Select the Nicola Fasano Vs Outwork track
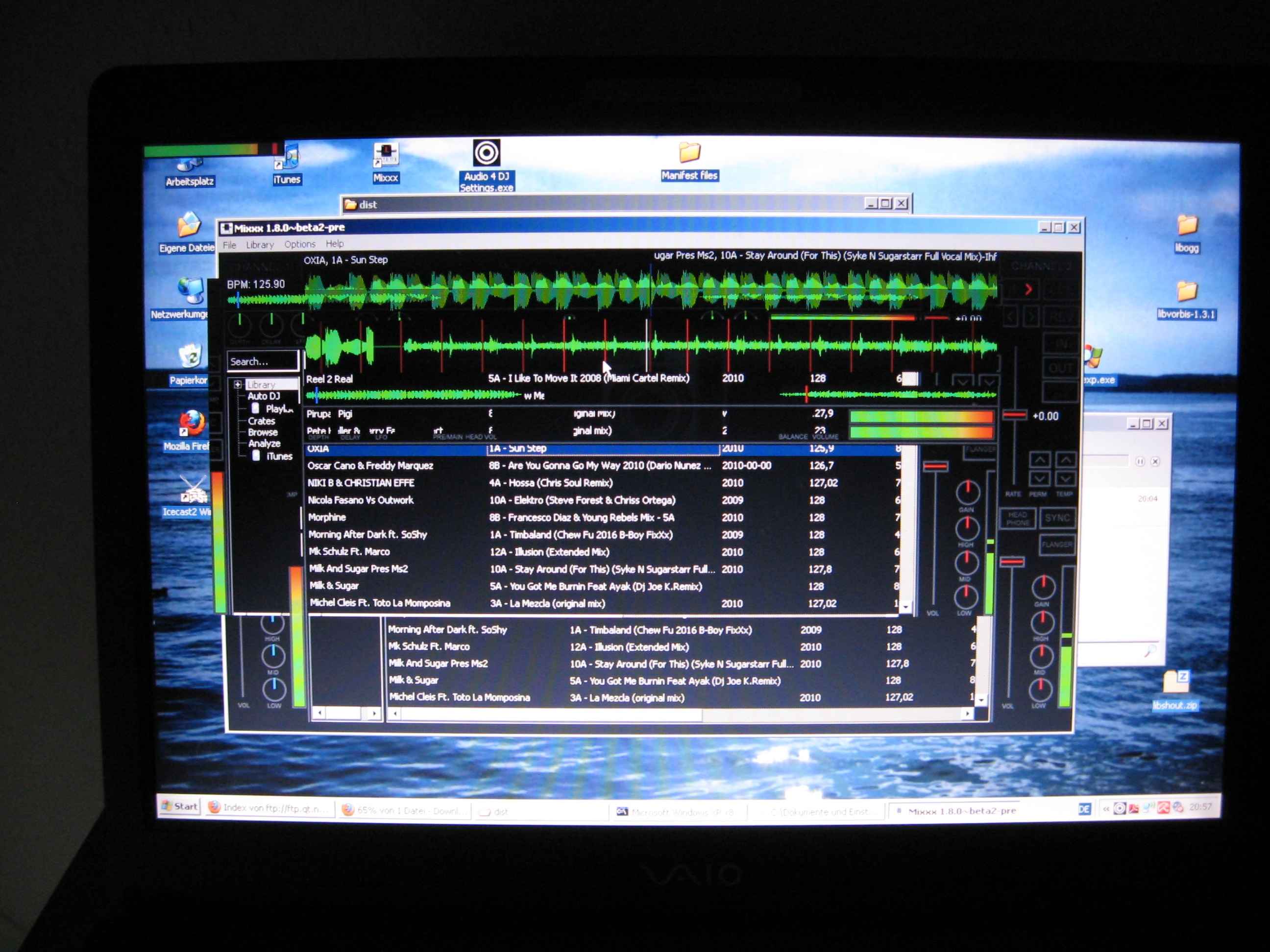Screen dimensions: 1270x952 603,500
